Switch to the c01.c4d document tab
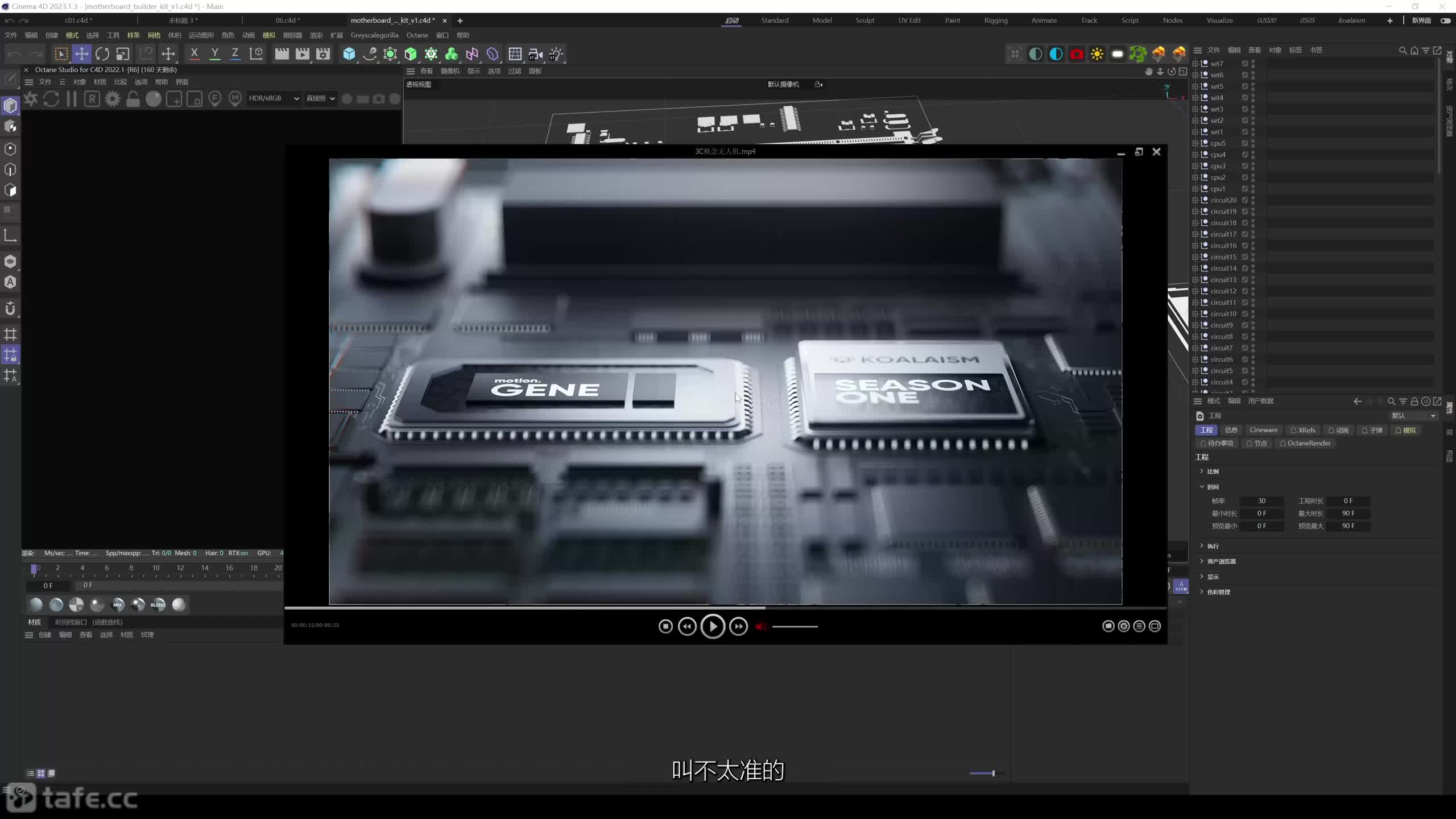The width and height of the screenshot is (1456, 819). 78,20
